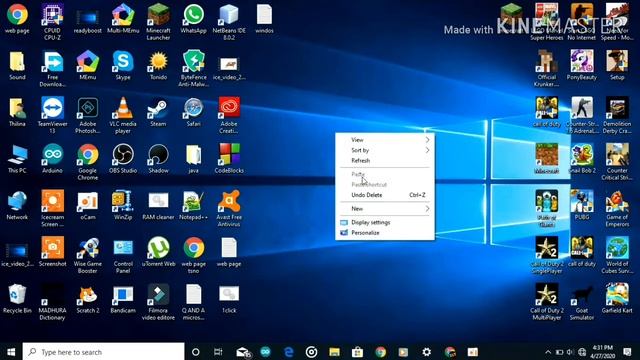Click the Skype desktop icon
Screen dimensions: 640x360
(x=123, y=65)
